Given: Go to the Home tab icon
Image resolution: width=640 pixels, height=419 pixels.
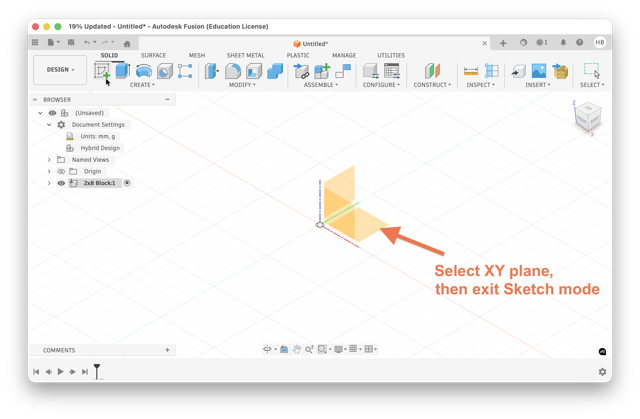Looking at the screenshot, I should (x=127, y=44).
